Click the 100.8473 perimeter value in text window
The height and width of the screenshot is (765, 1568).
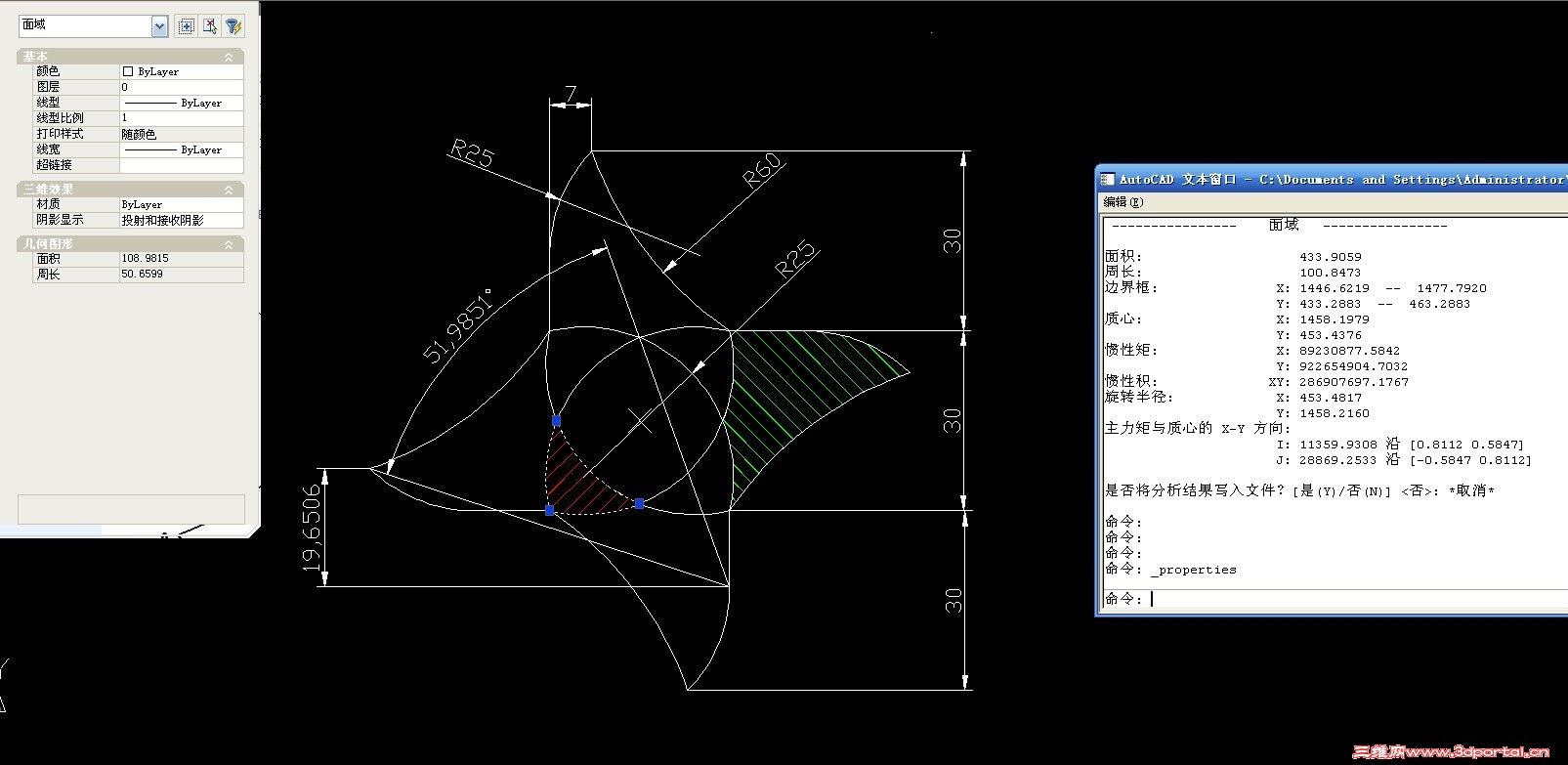[x=1331, y=273]
